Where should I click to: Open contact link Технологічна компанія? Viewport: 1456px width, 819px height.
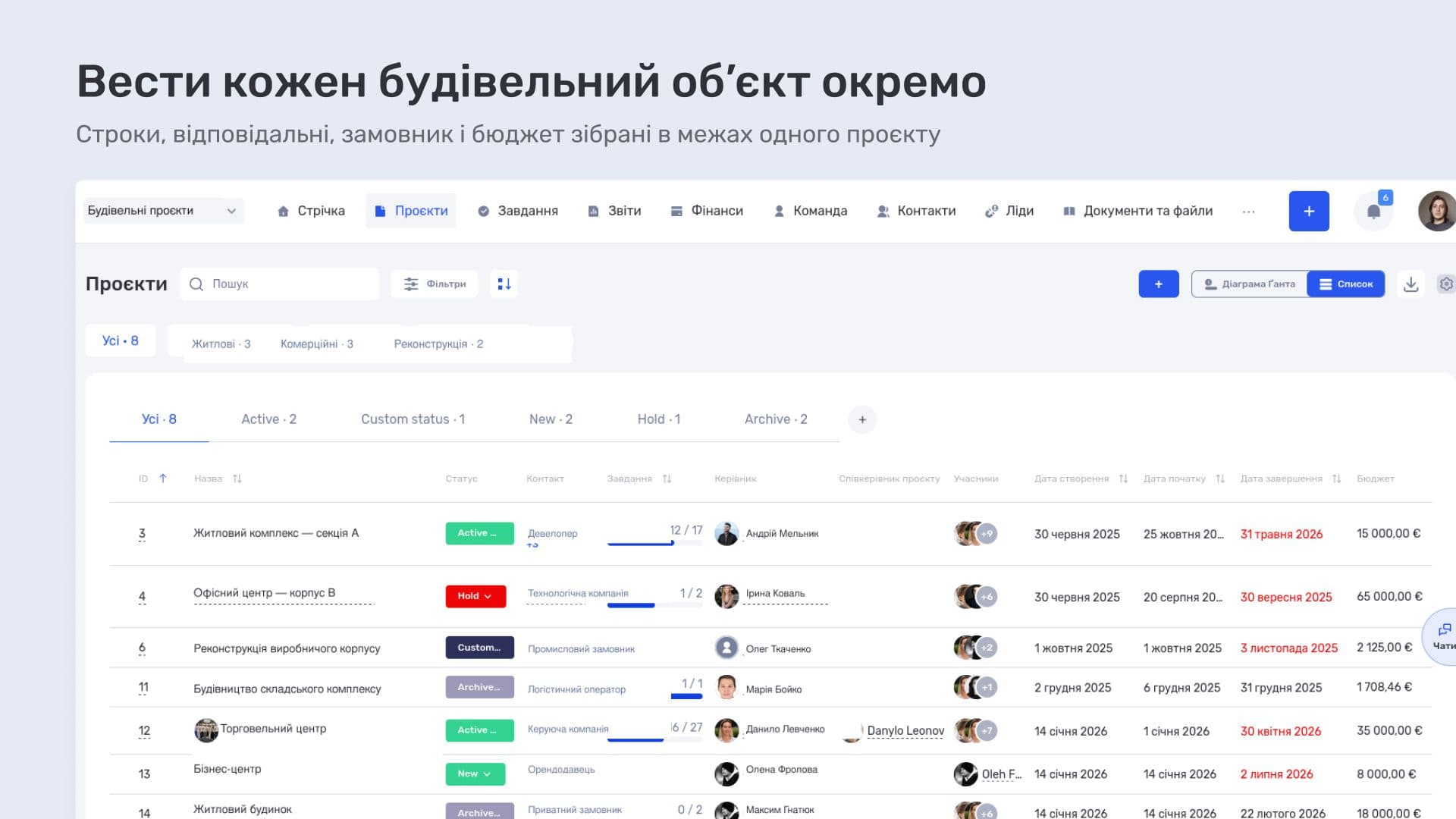(x=578, y=593)
